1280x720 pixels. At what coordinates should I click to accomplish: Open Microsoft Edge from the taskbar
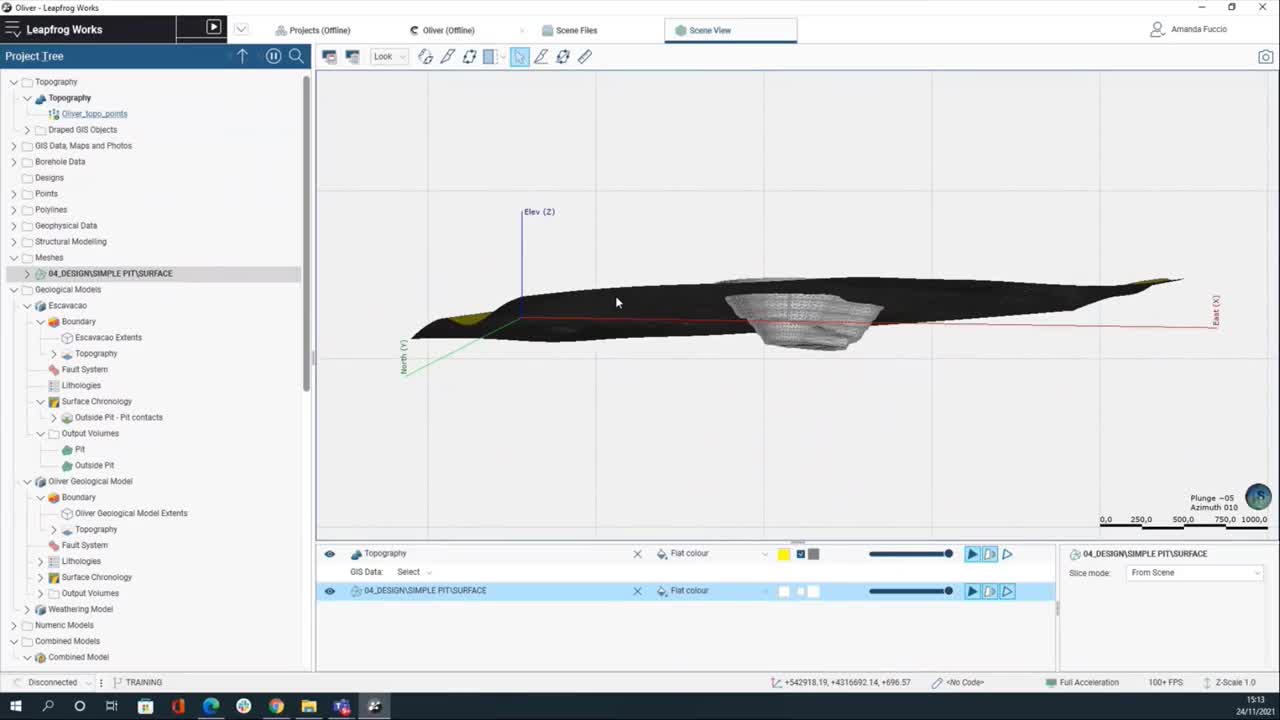[x=211, y=706]
